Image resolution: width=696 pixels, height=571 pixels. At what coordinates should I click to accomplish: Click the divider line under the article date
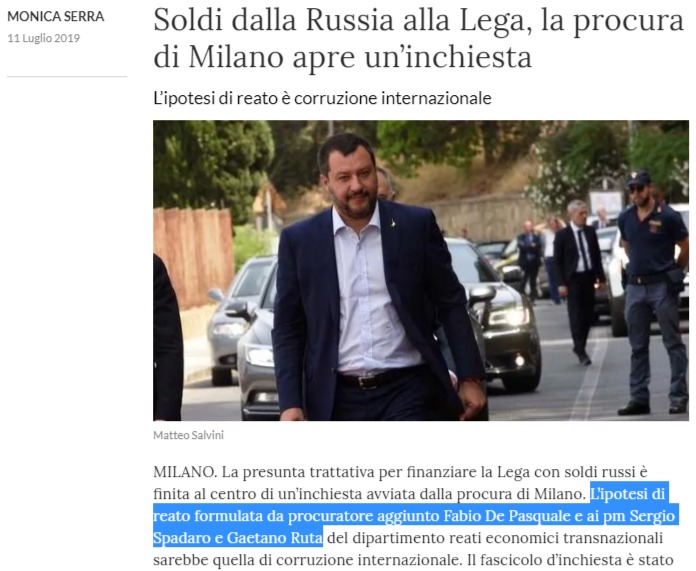[67, 76]
